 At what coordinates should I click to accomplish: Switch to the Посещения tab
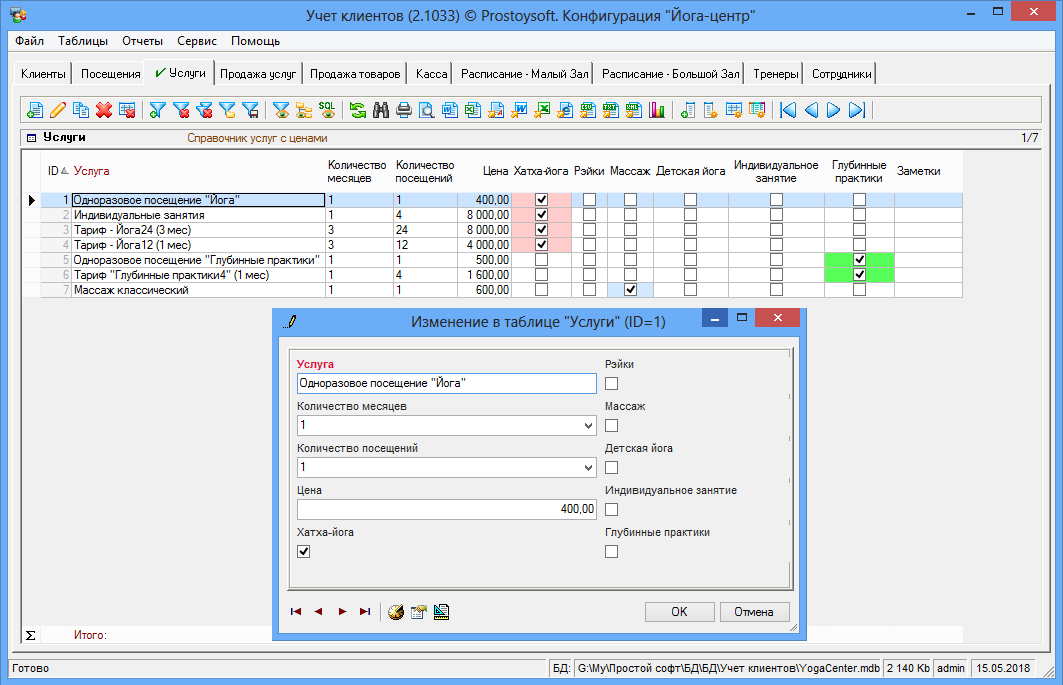click(111, 74)
